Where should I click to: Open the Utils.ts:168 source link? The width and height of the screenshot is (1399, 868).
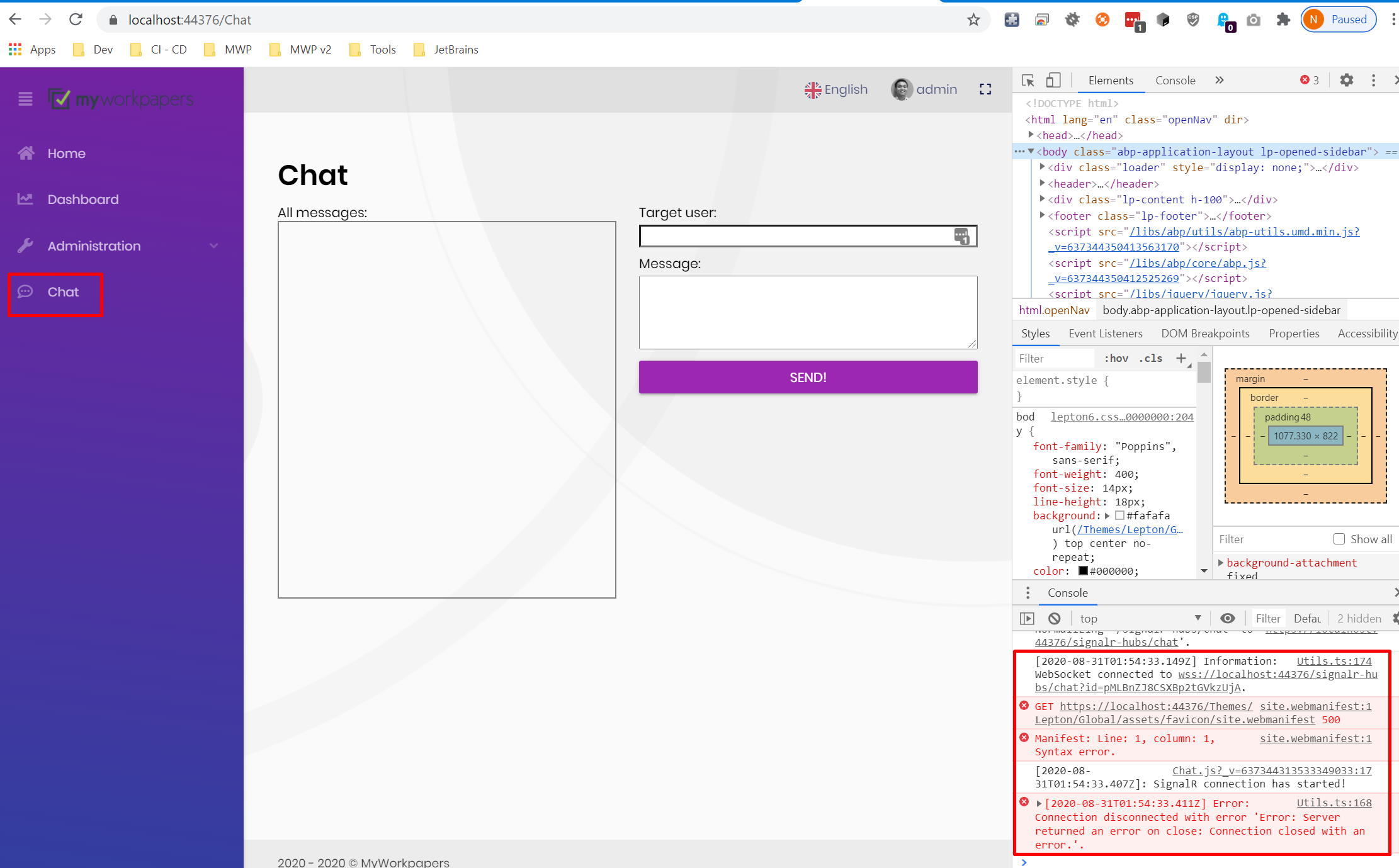1334,803
